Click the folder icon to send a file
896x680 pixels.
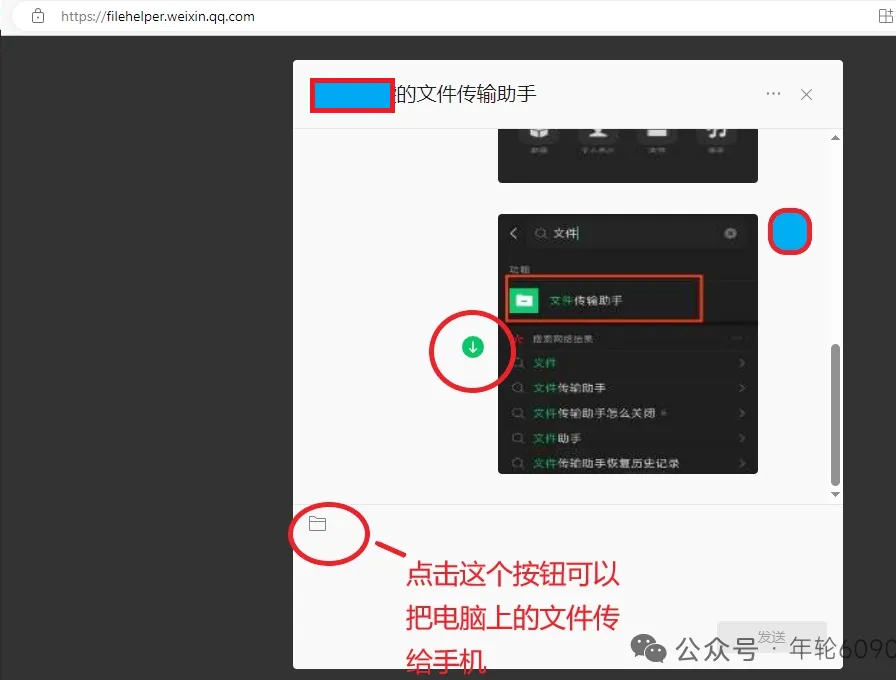coord(317,523)
